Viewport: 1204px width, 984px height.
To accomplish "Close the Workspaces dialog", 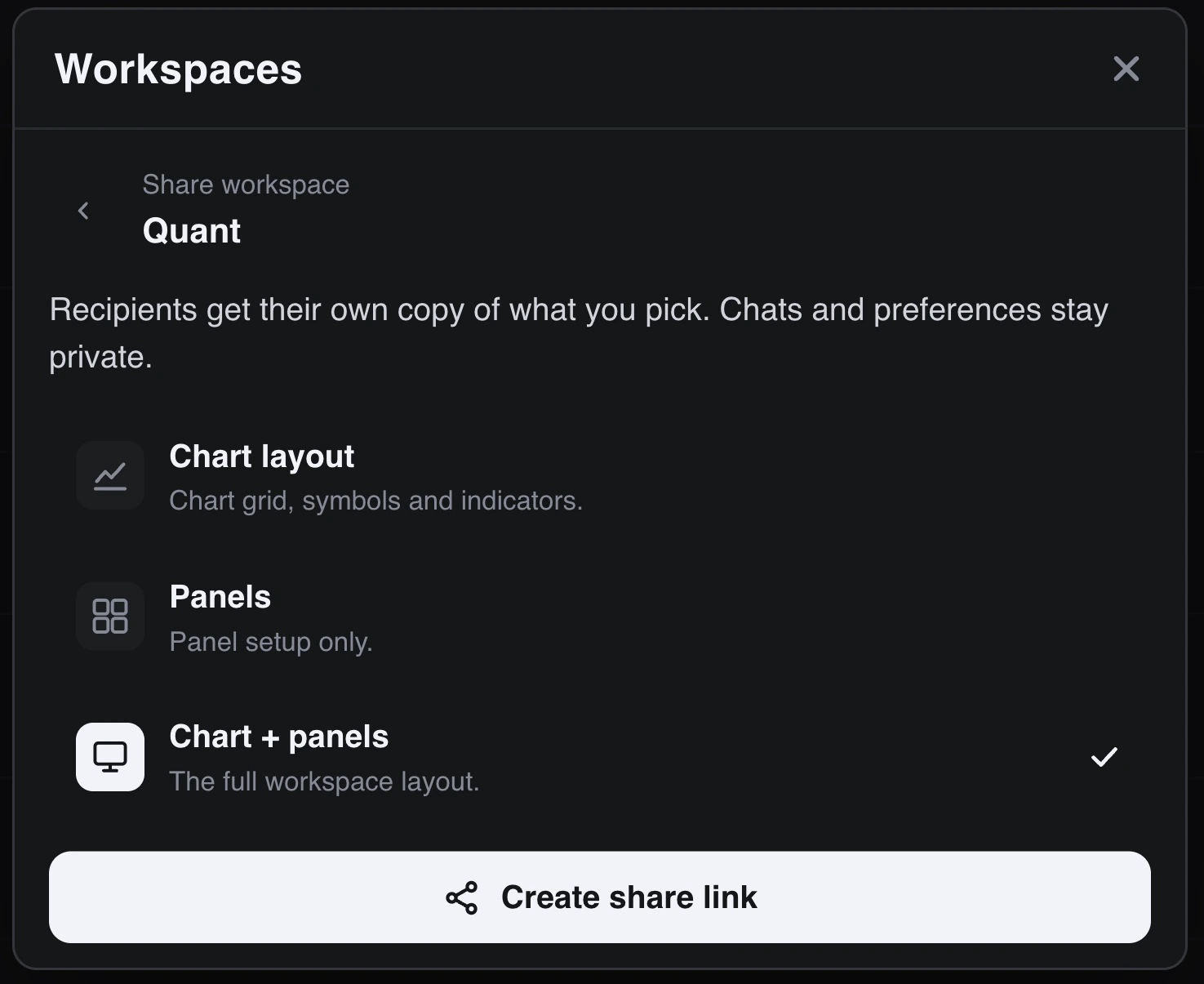I will pyautogui.click(x=1126, y=69).
